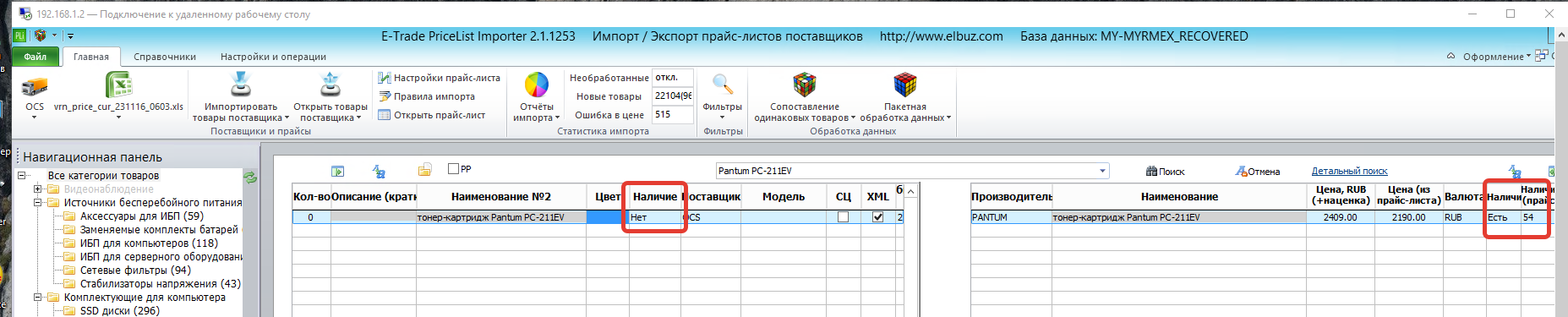The height and width of the screenshot is (317, 1568).
Task: Open the Оформление dropdown
Action: pos(1497,57)
